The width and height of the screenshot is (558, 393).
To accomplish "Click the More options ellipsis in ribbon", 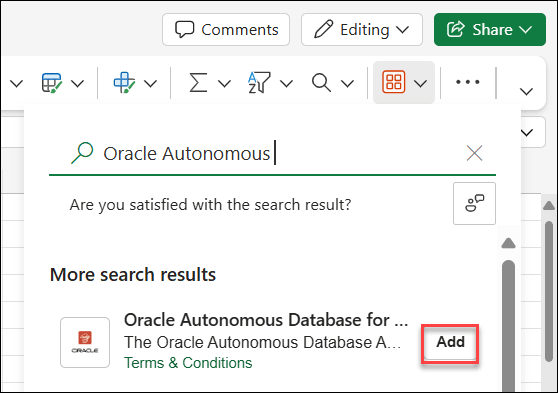I will [x=468, y=82].
